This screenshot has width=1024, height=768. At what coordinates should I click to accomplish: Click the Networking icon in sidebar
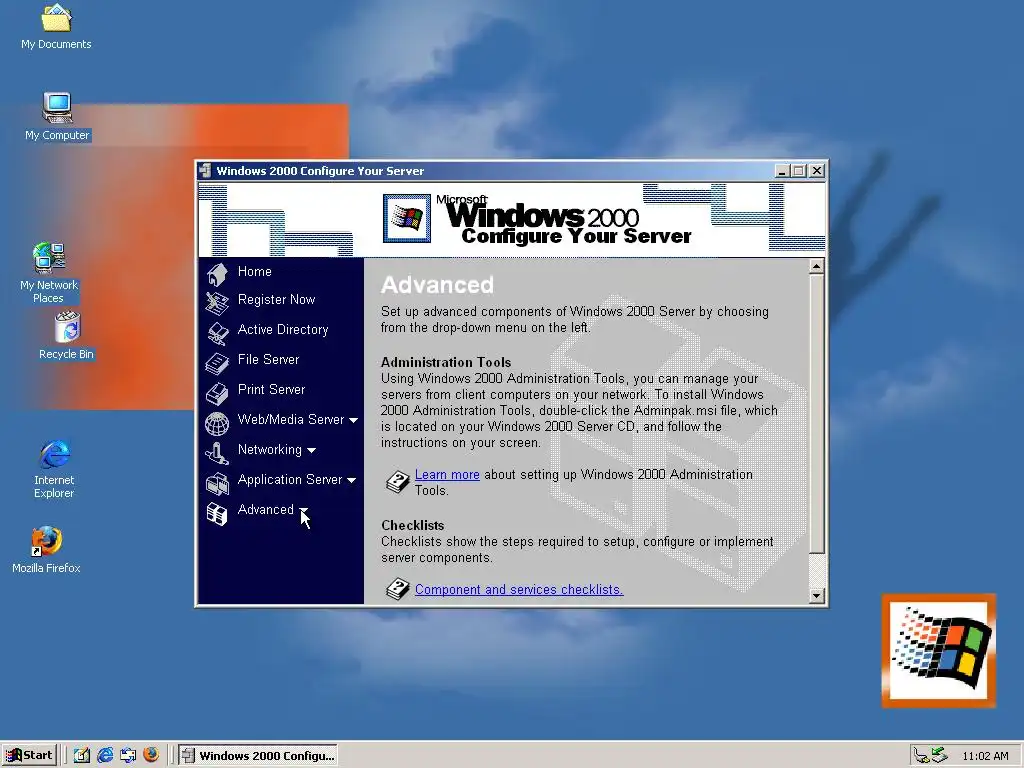(x=217, y=453)
